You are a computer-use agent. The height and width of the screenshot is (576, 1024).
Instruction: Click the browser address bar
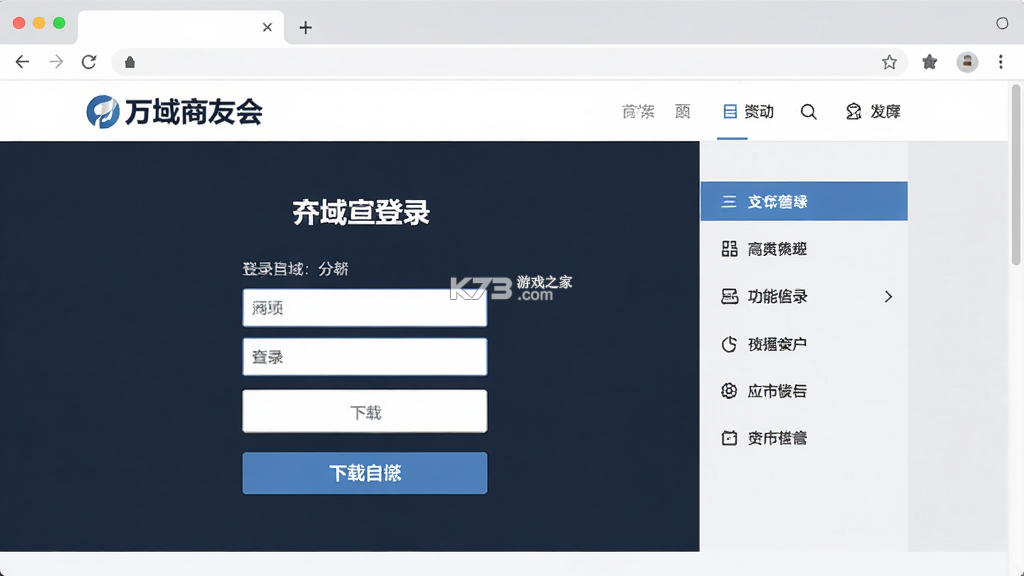[x=509, y=62]
